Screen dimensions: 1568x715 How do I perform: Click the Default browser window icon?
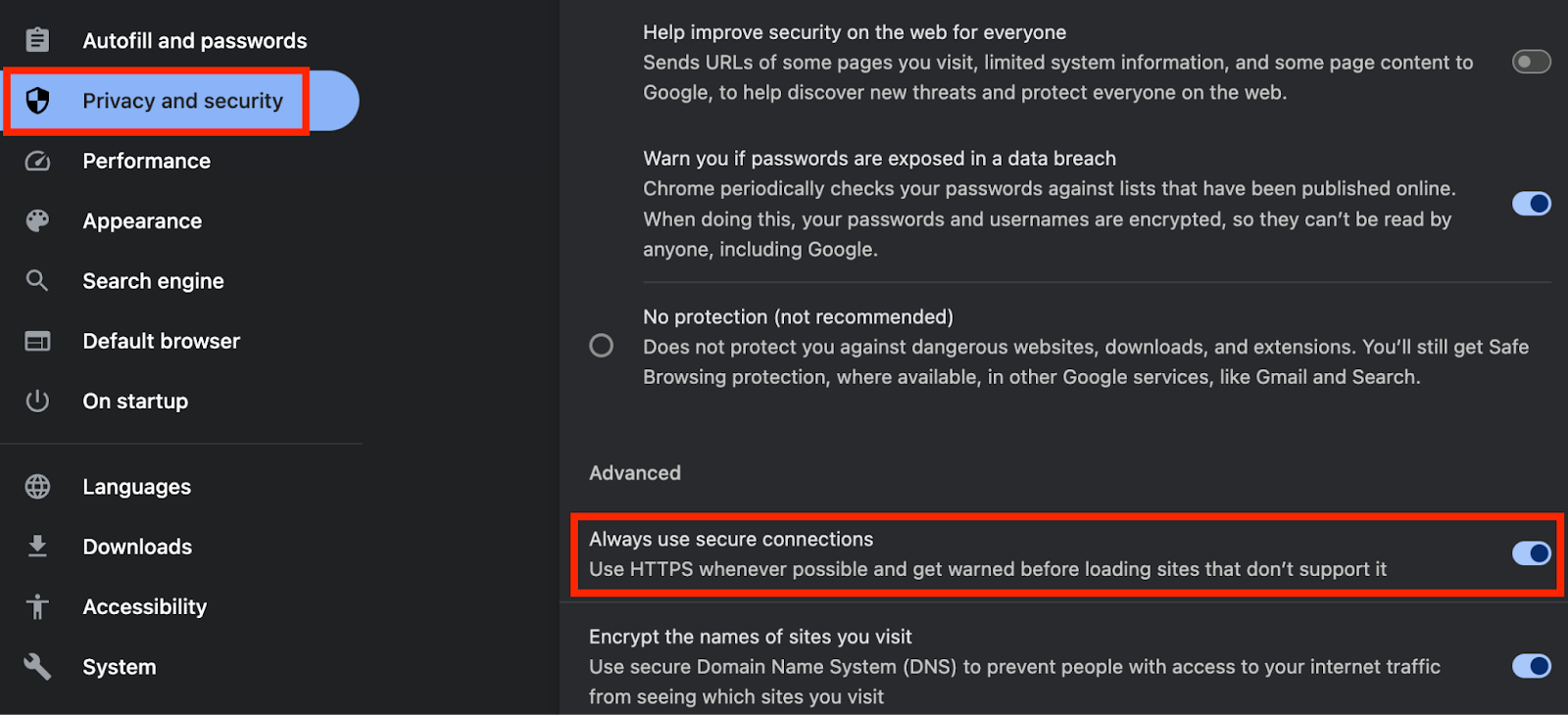coord(37,341)
